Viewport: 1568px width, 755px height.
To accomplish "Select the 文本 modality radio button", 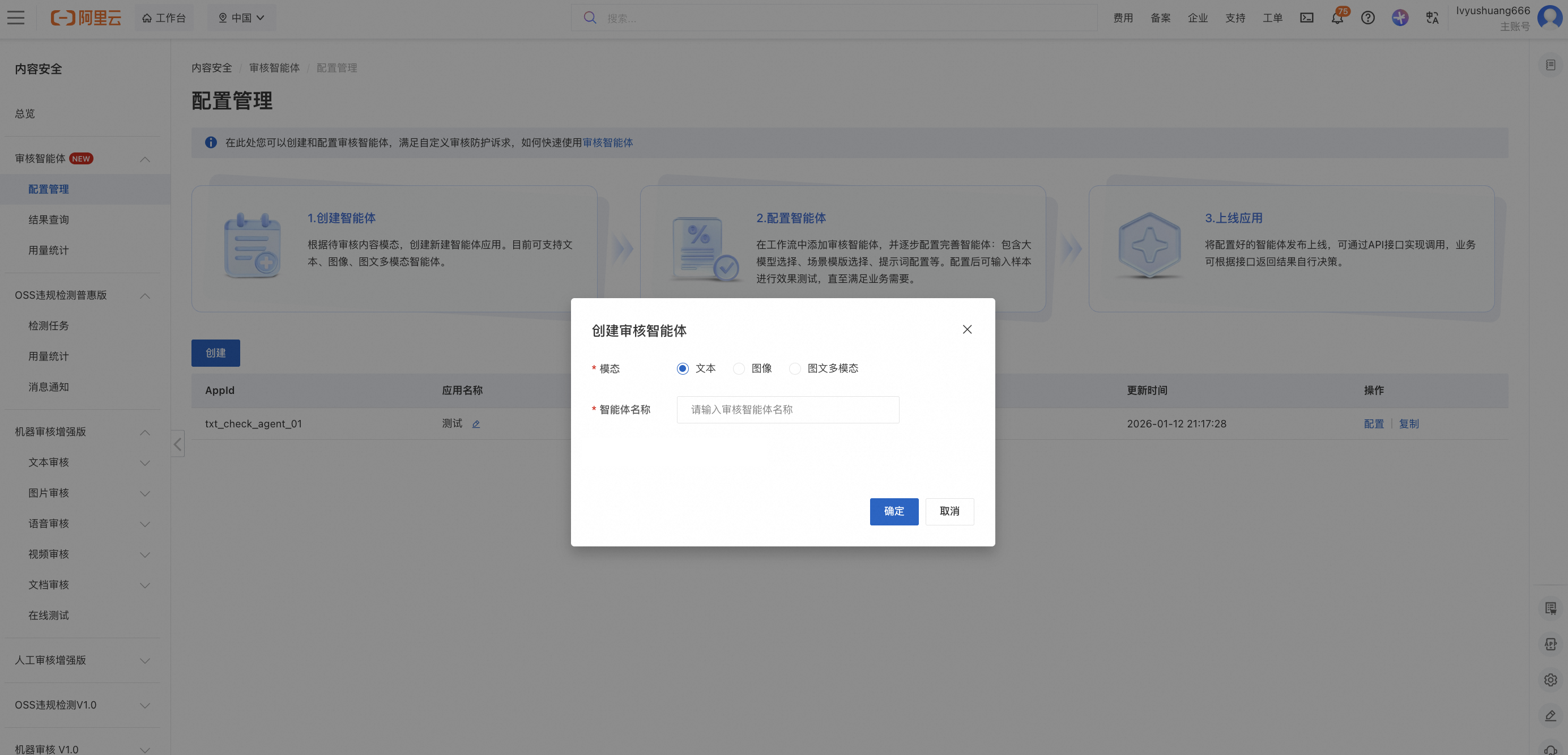I will (x=683, y=368).
